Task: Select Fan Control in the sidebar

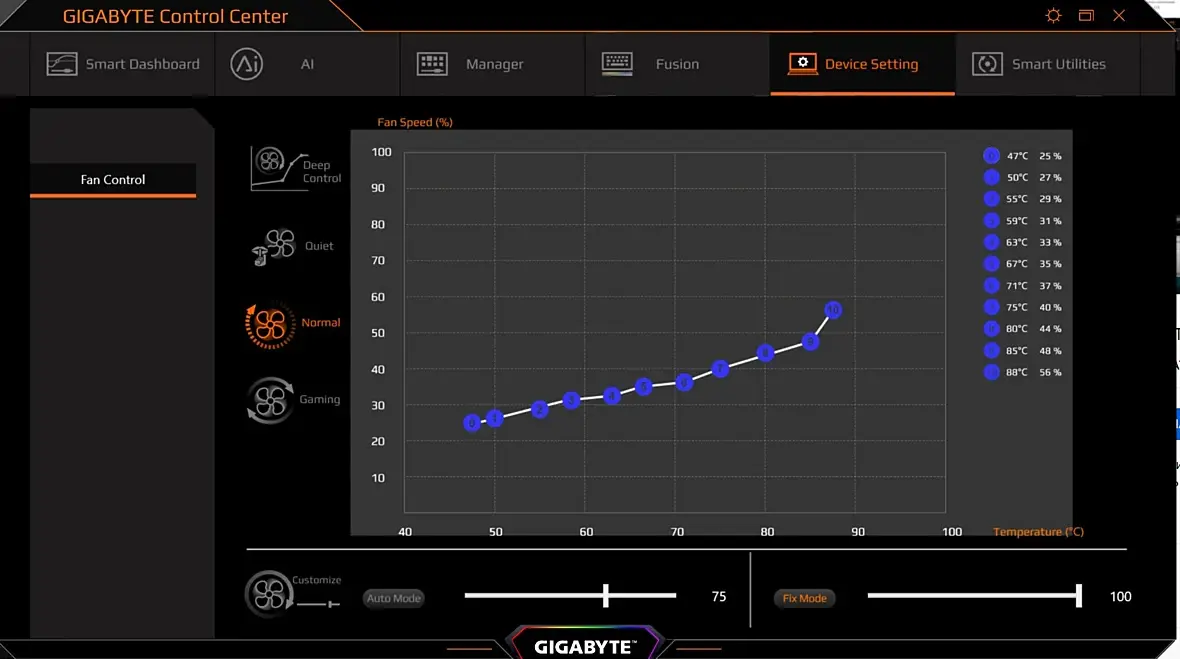Action: (x=113, y=180)
